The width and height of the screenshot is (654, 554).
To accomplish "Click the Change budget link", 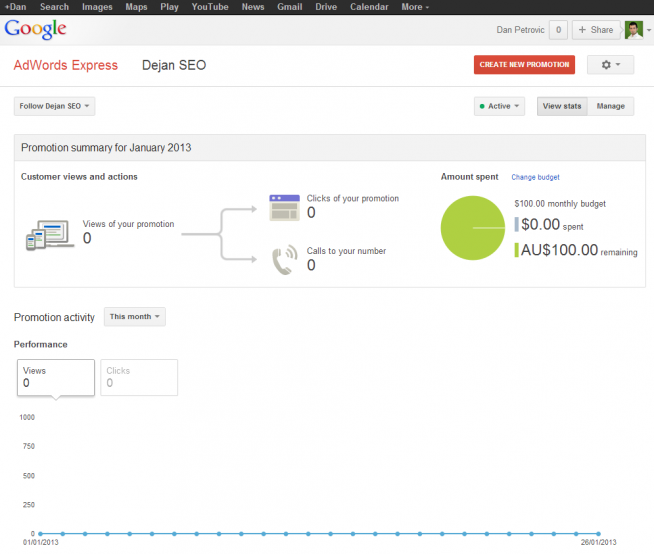I will (536, 177).
